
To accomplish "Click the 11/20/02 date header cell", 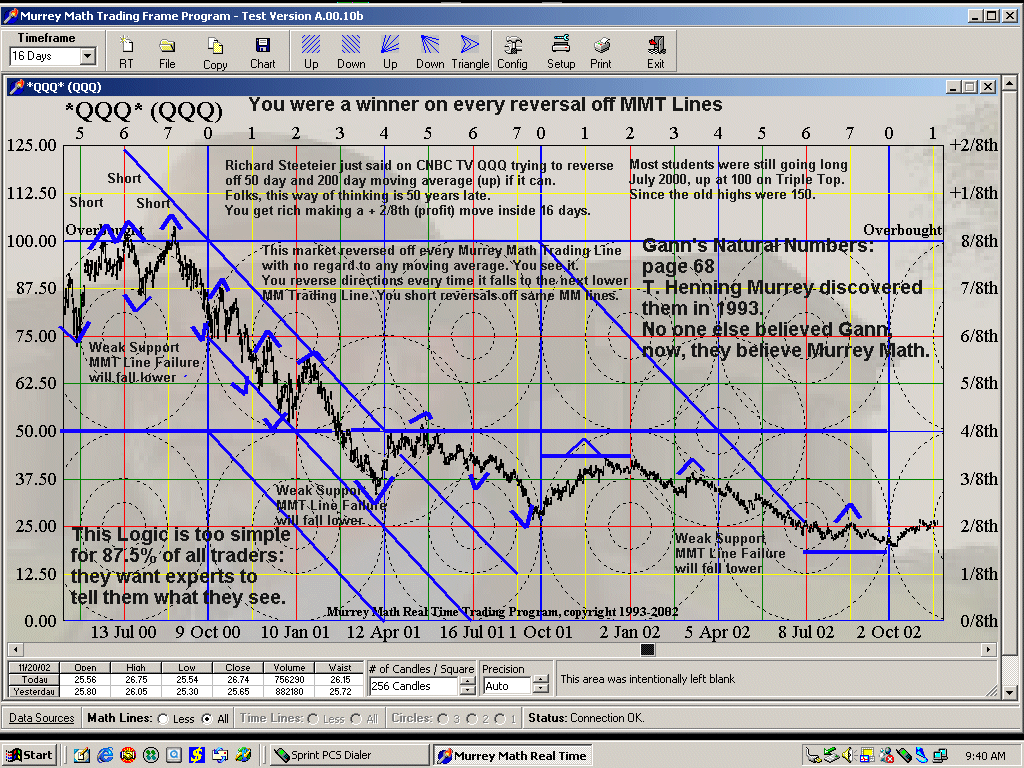I will pyautogui.click(x=33, y=667).
